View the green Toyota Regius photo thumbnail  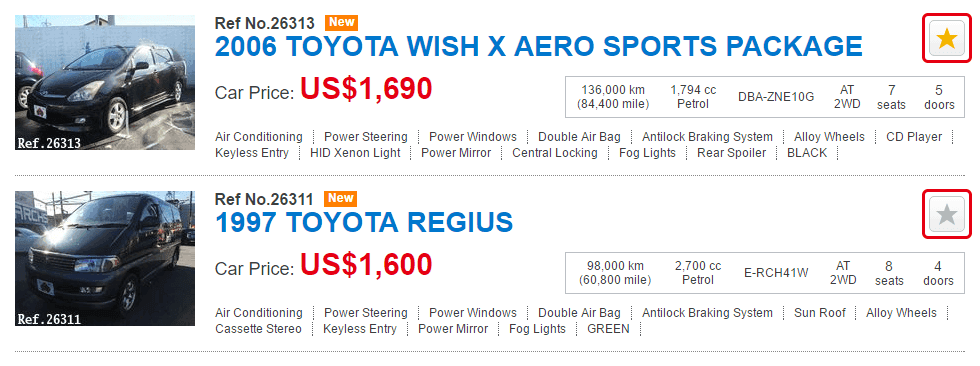point(105,259)
